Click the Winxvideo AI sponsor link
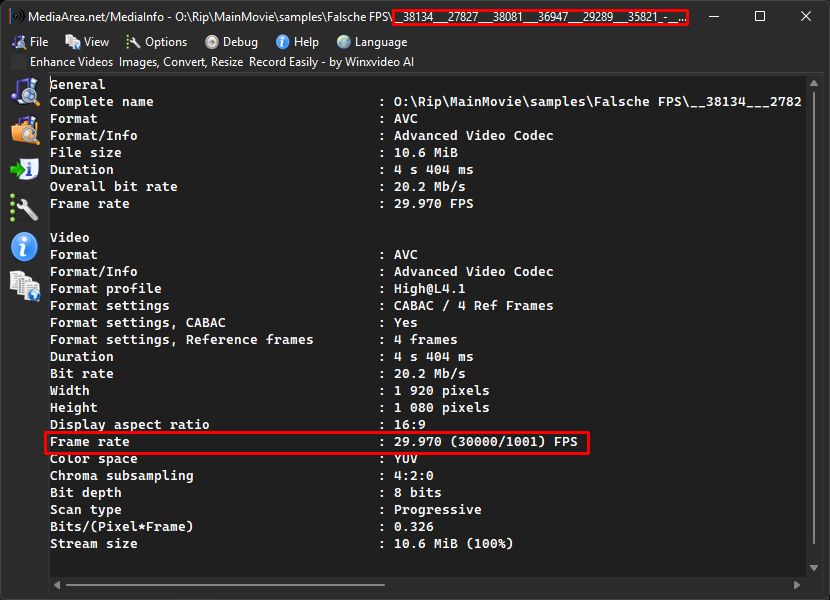Image resolution: width=830 pixels, height=600 pixels. pyautogui.click(x=222, y=62)
